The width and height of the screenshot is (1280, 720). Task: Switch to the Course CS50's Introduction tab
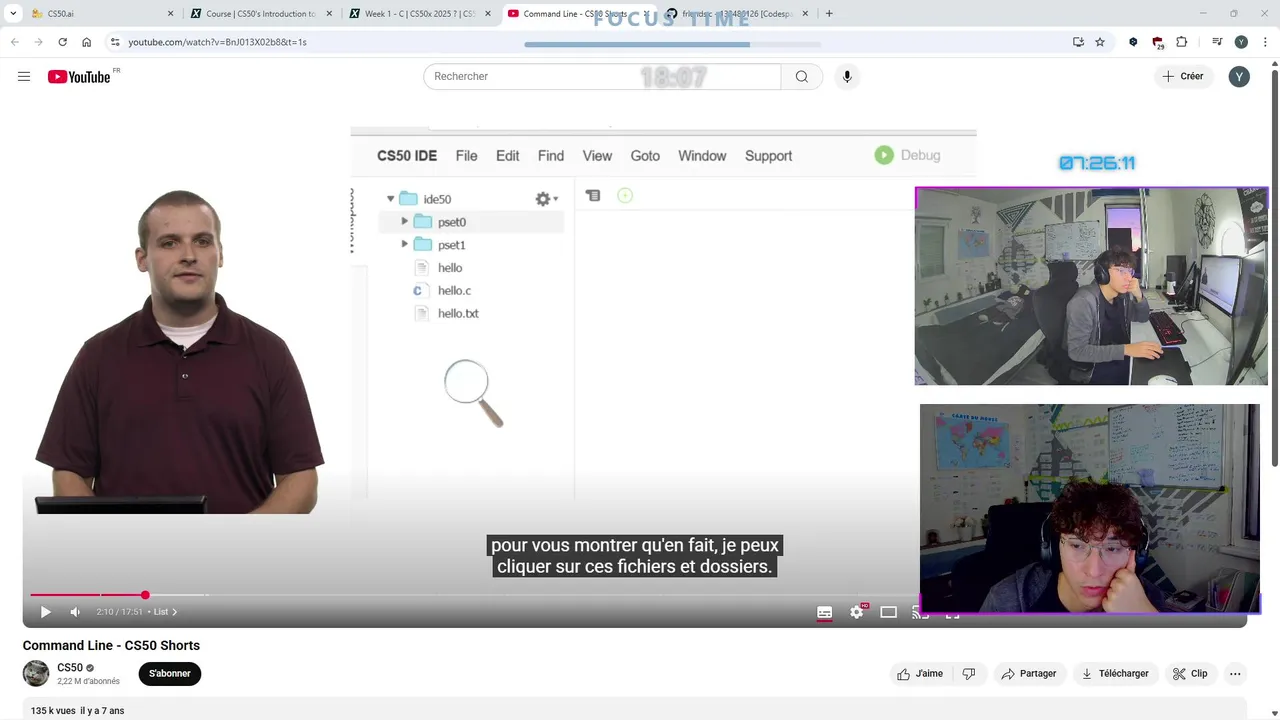click(x=260, y=14)
